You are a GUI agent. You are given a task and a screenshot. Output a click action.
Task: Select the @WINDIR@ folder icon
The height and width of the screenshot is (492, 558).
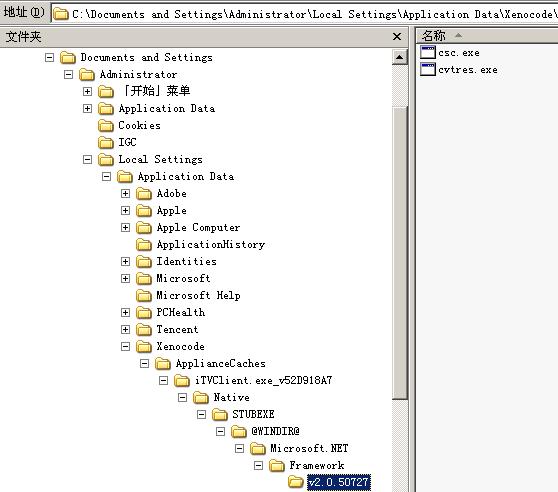tap(239, 432)
